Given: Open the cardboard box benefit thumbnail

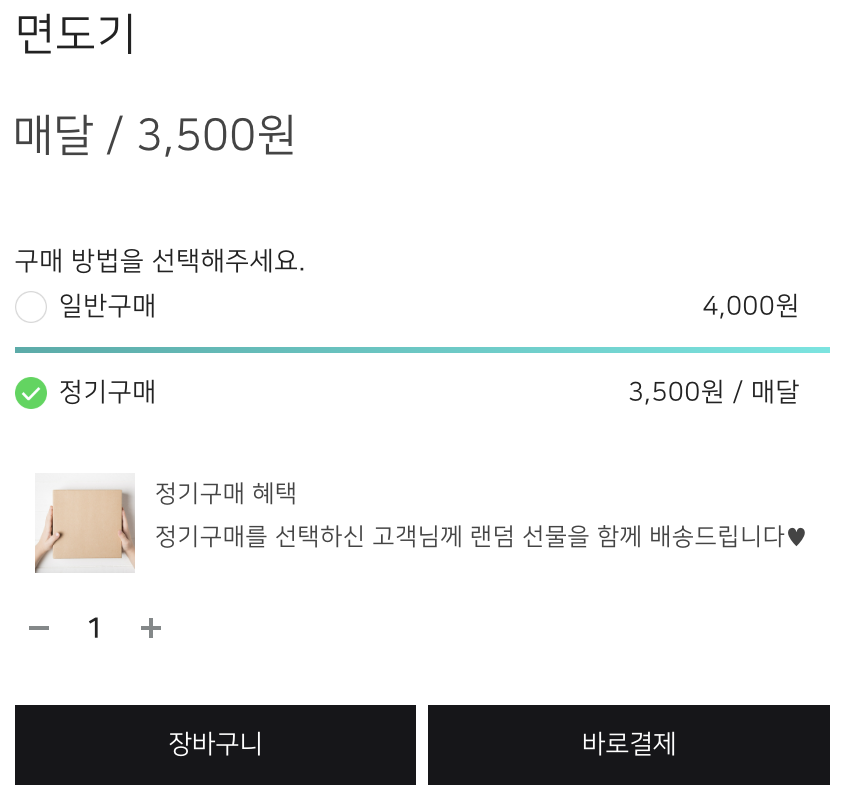Looking at the screenshot, I should (x=85, y=523).
